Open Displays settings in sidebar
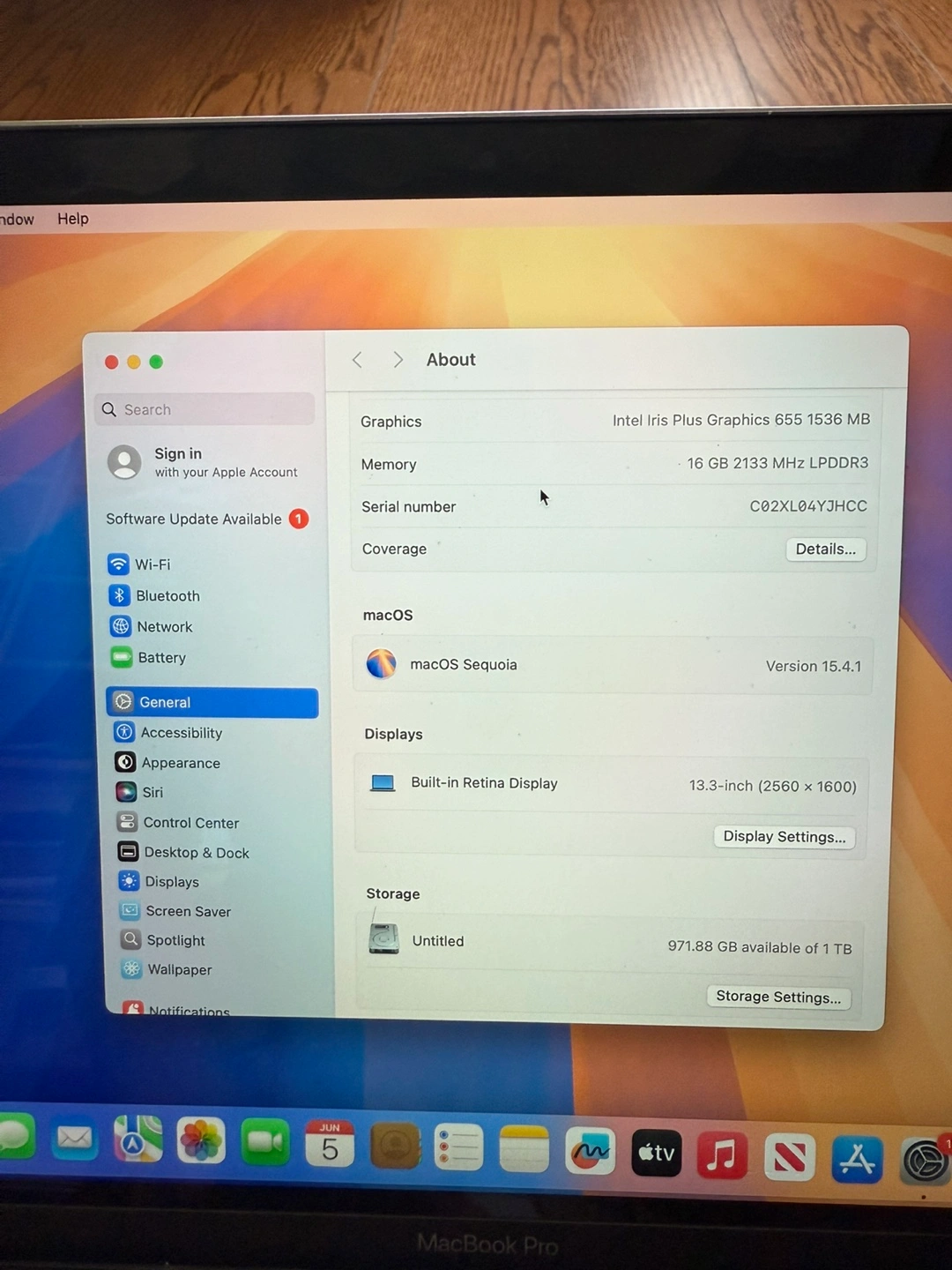The width and height of the screenshot is (952, 1270). pos(159,881)
